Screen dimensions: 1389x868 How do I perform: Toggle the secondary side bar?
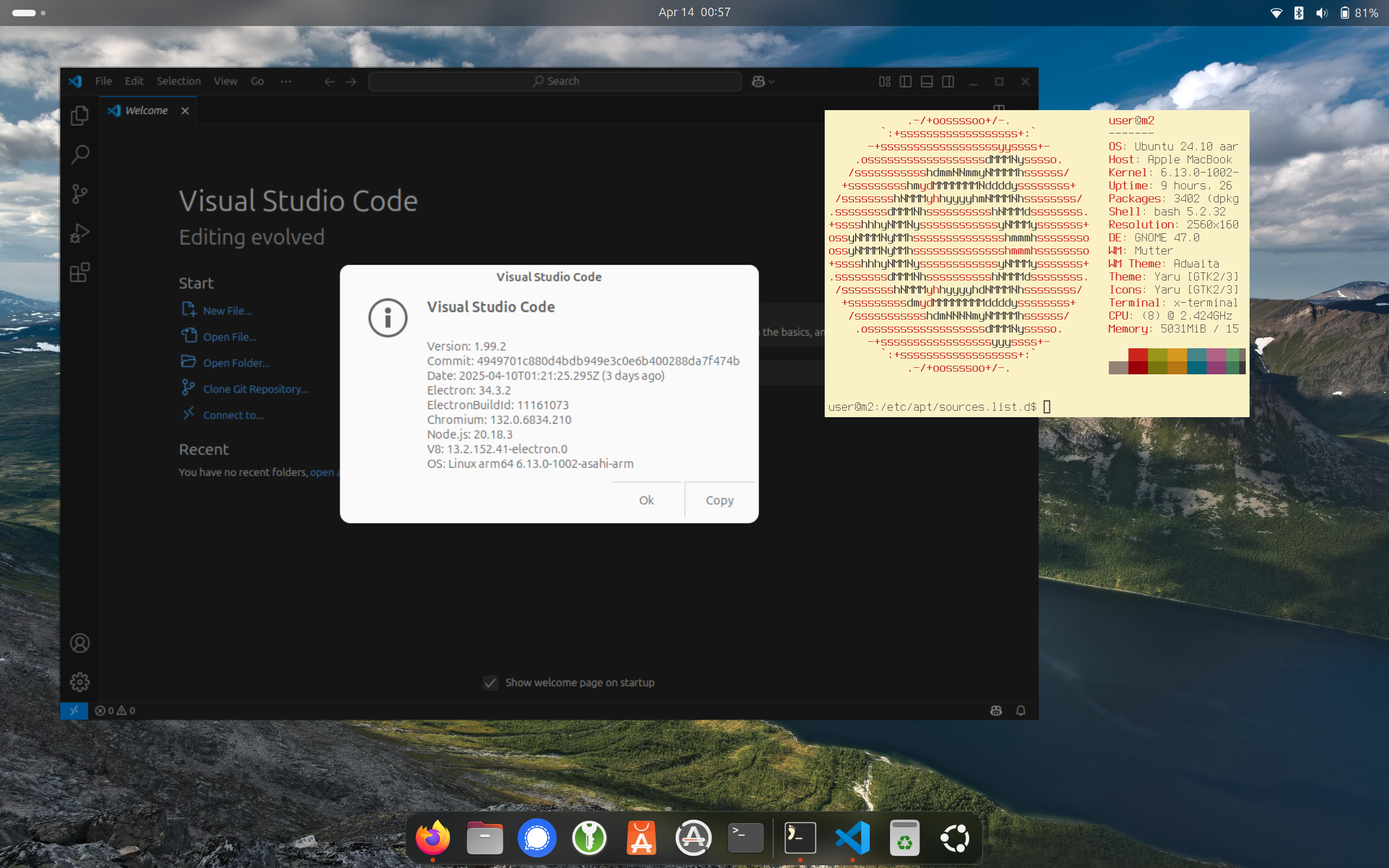coord(948,81)
